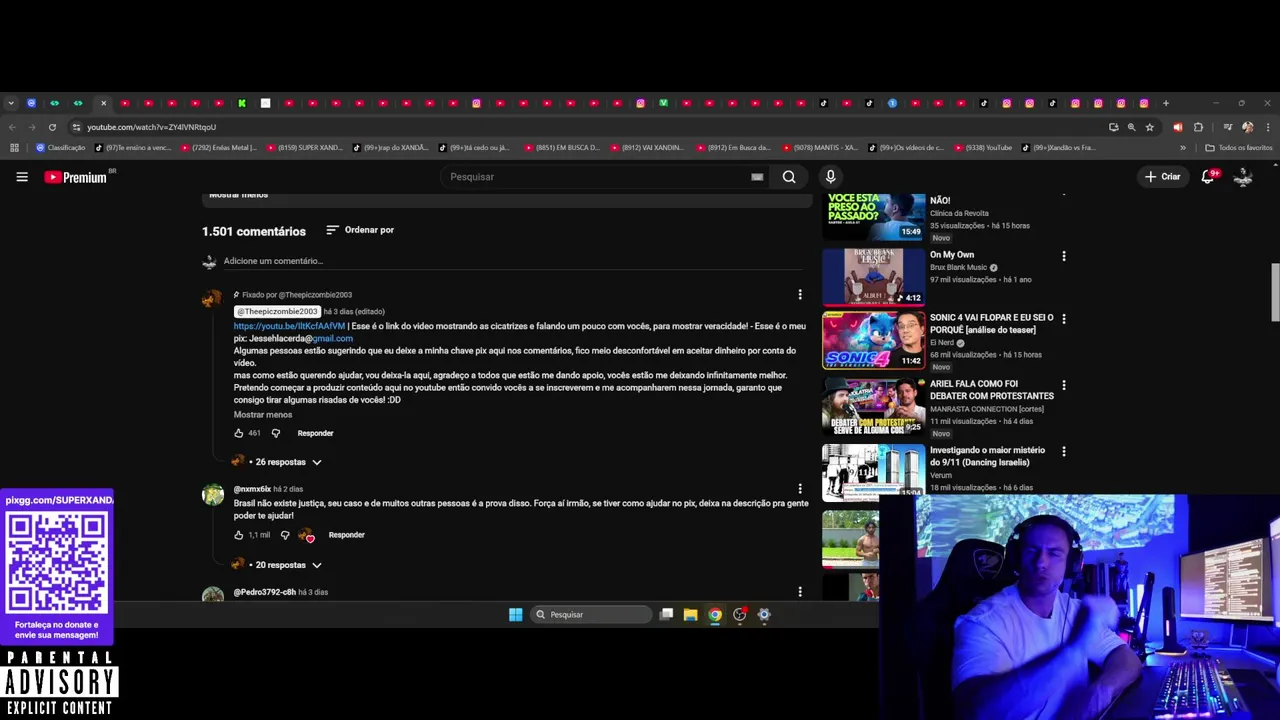
Task: Start voice search with the microphone
Action: point(830,177)
